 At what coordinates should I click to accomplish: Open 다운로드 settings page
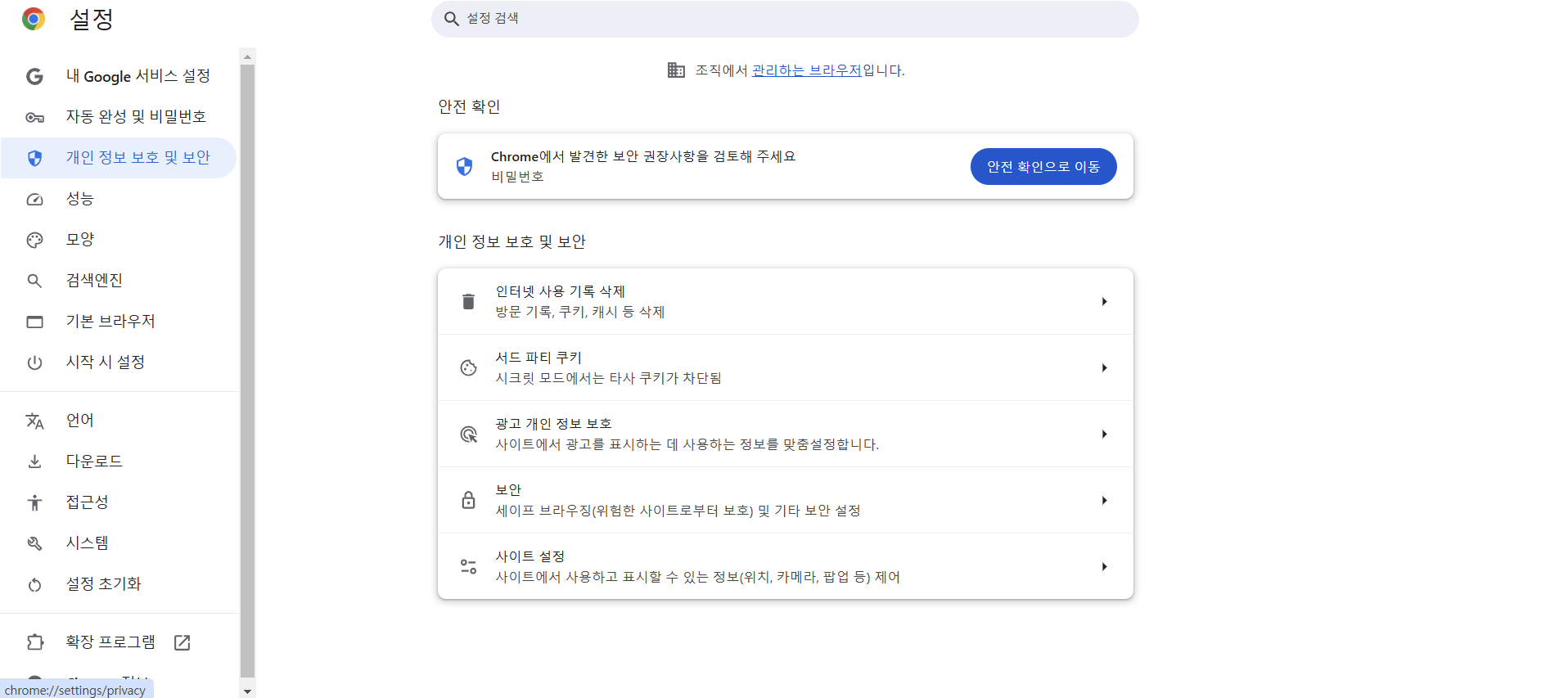[x=119, y=462]
